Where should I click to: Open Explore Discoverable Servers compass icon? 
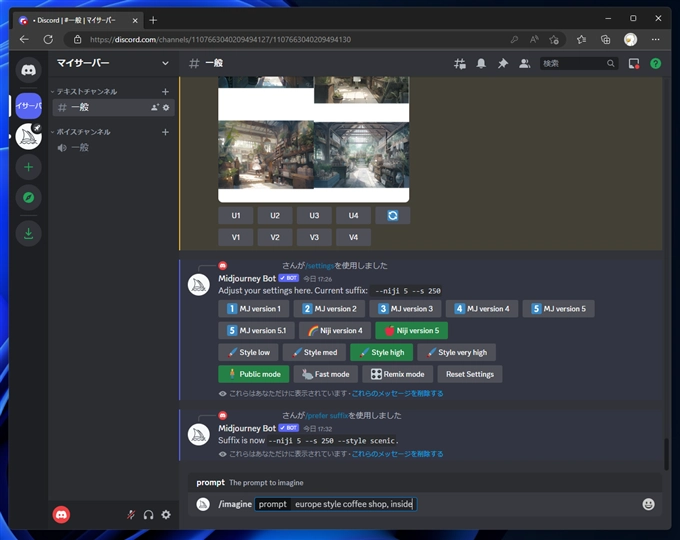tap(29, 198)
